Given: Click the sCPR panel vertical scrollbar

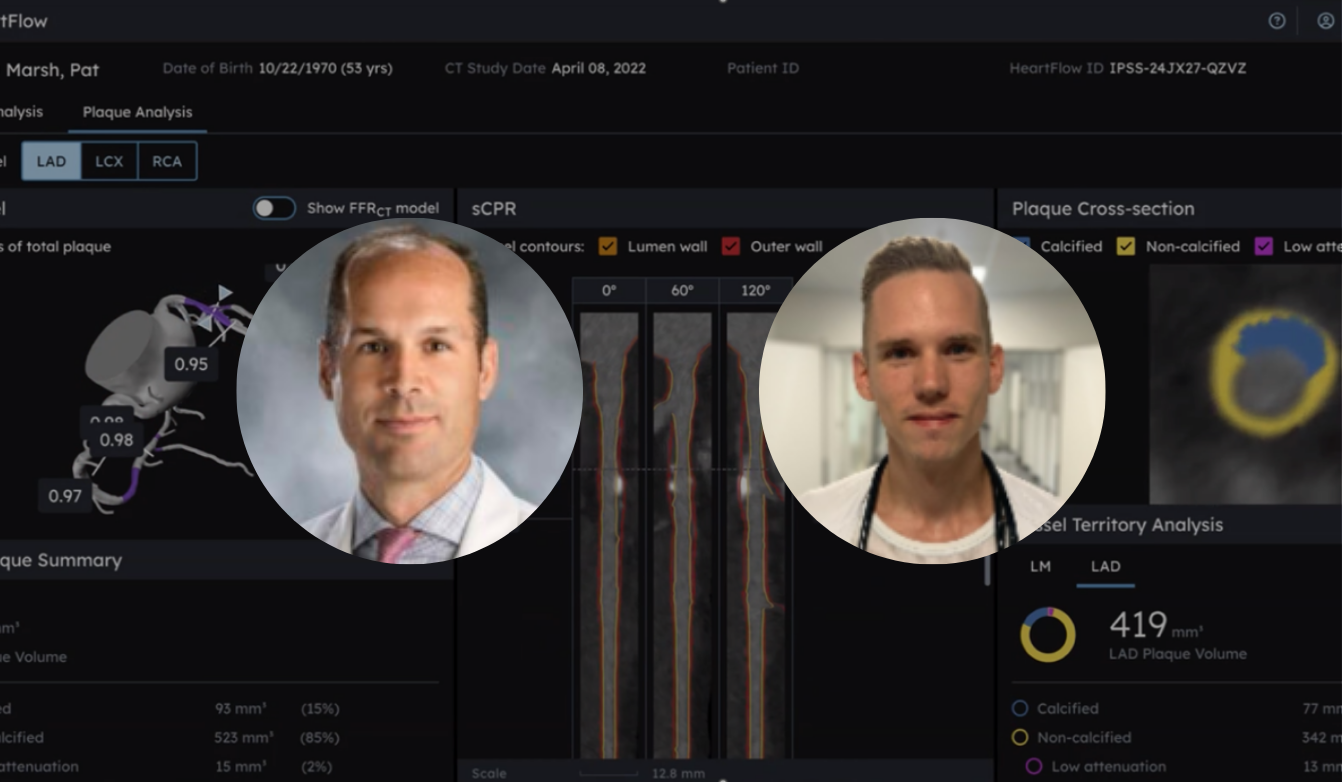Looking at the screenshot, I should click(988, 570).
